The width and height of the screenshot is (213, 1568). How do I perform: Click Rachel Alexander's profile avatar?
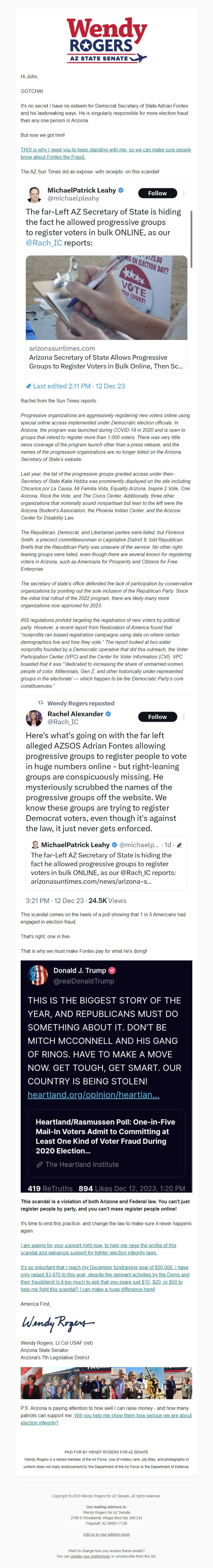point(34,718)
